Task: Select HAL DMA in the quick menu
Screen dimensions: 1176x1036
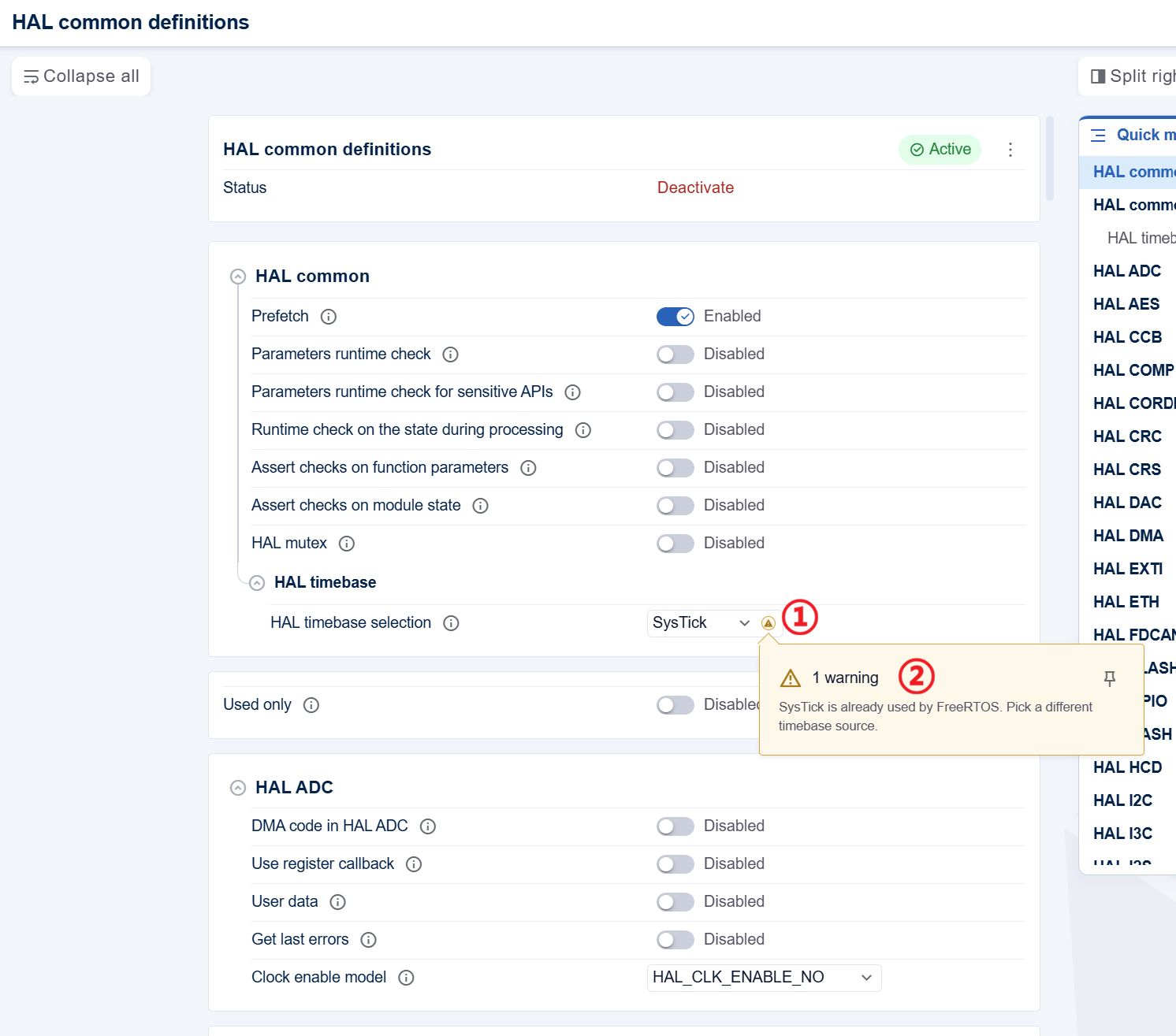Action: point(1128,536)
